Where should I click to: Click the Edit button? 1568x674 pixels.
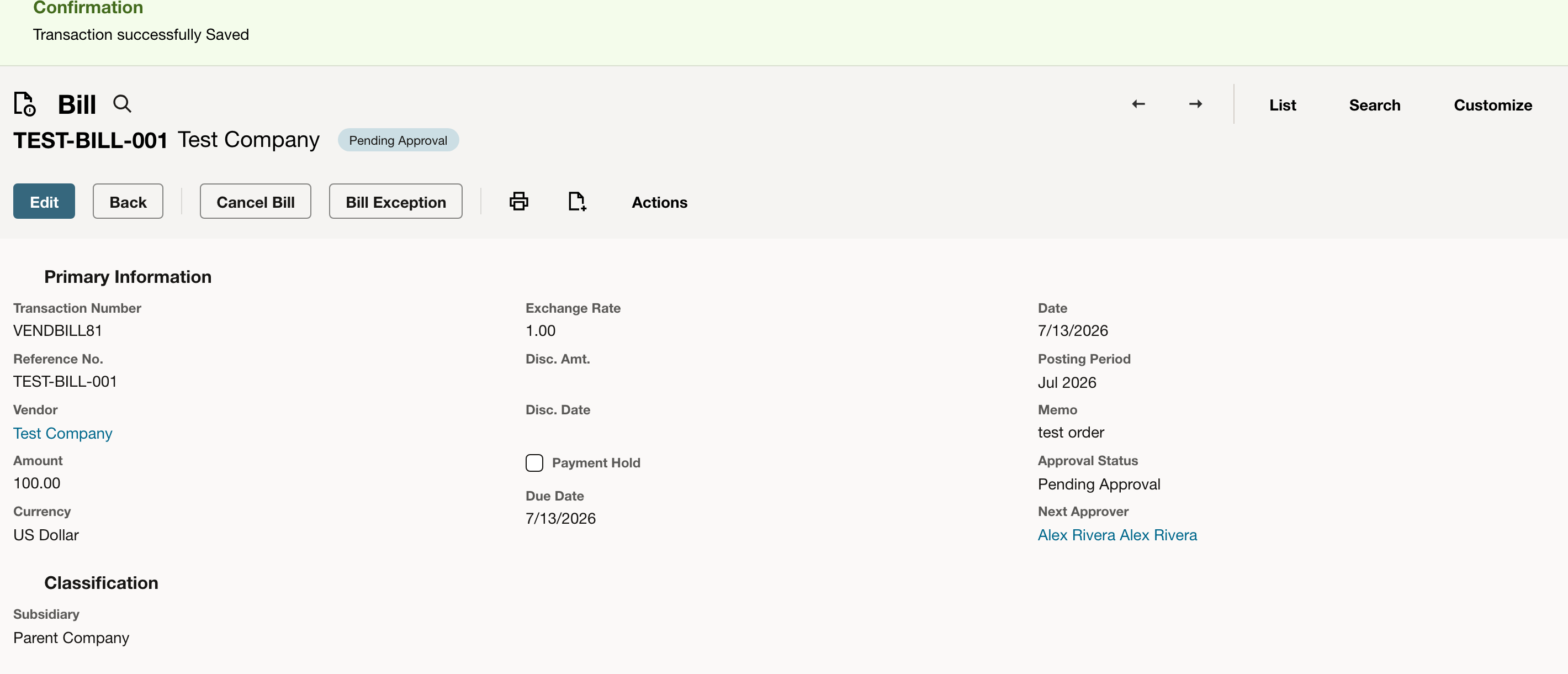[44, 201]
